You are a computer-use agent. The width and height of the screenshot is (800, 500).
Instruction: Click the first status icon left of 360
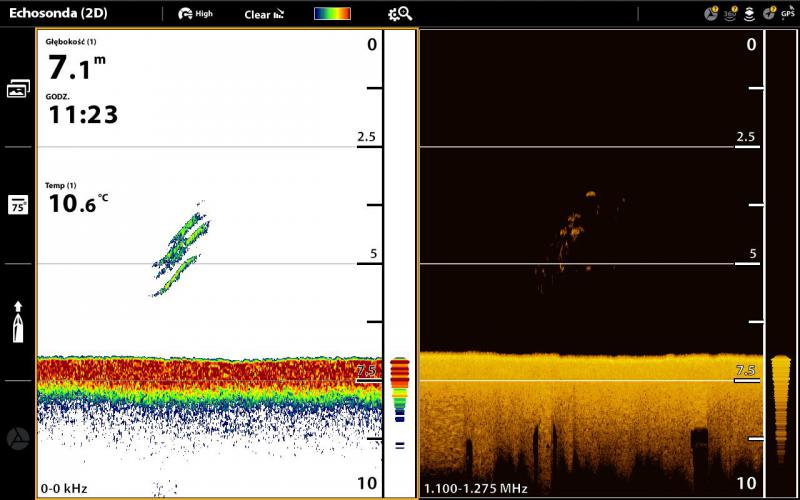click(711, 13)
